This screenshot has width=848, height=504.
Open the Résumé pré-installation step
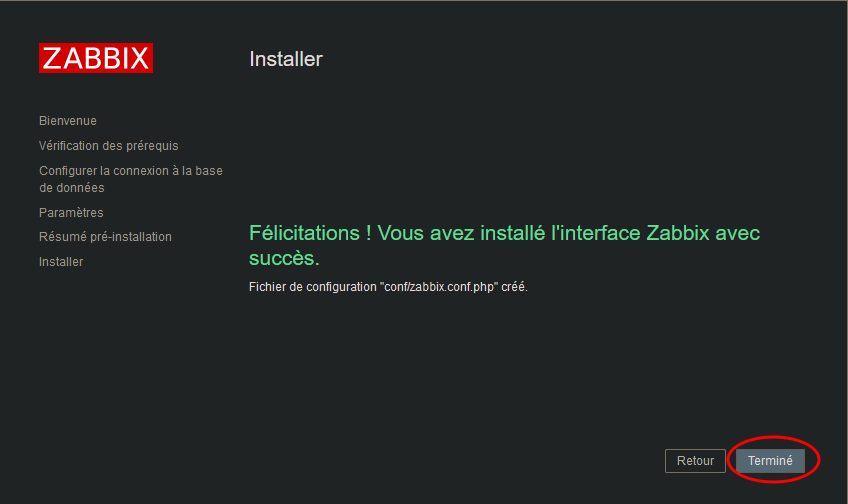pyautogui.click(x=105, y=237)
